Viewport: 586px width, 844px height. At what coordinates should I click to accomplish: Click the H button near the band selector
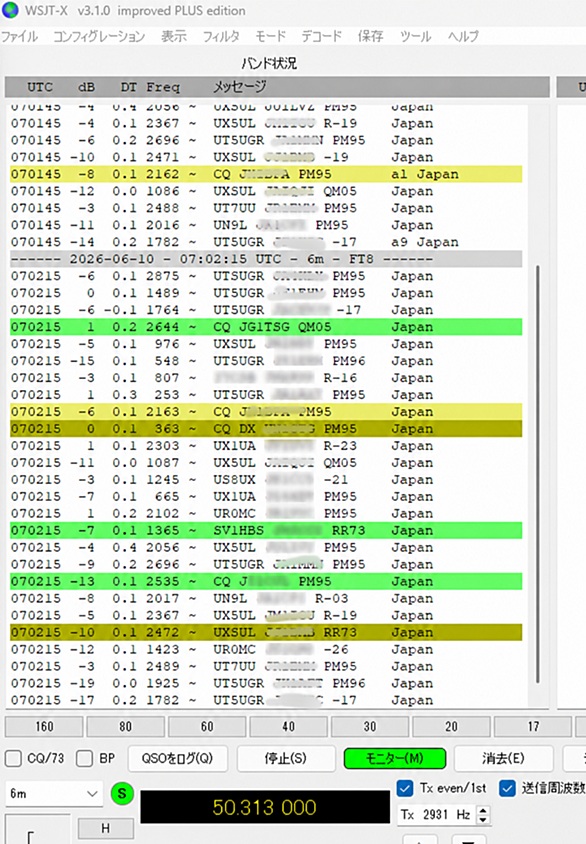pos(105,828)
